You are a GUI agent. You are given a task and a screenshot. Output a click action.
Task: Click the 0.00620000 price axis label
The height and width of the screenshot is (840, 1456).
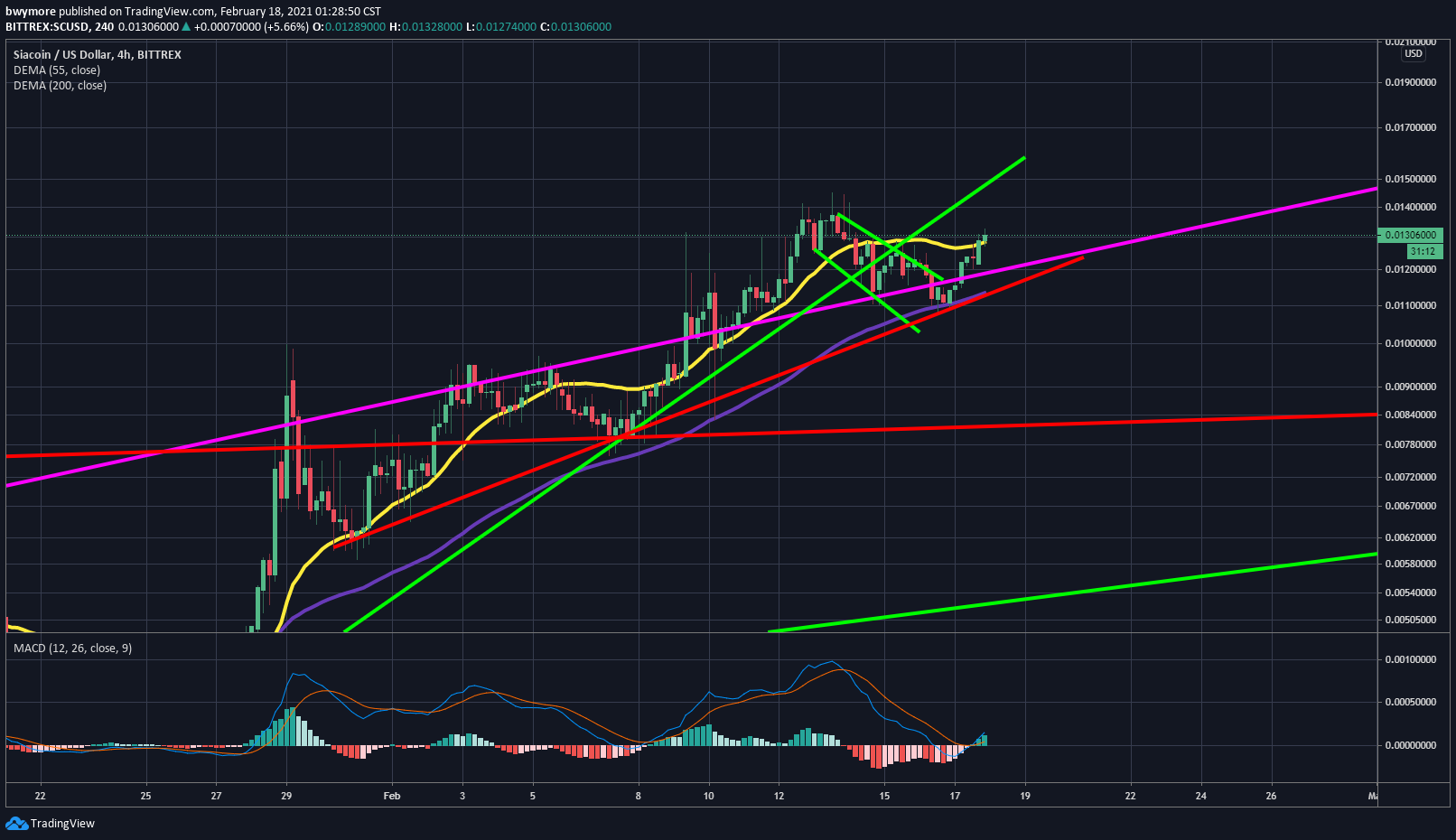[1411, 537]
